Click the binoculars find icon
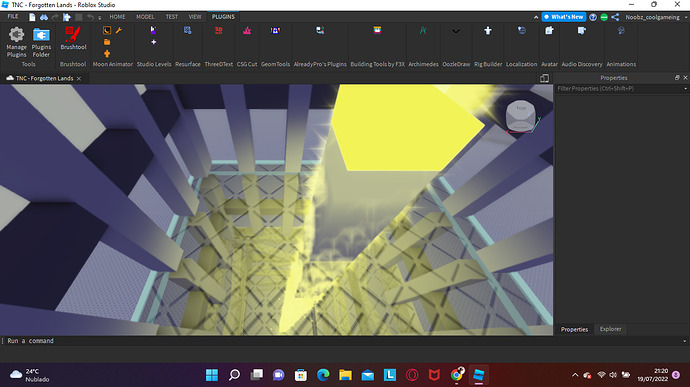 44,17
